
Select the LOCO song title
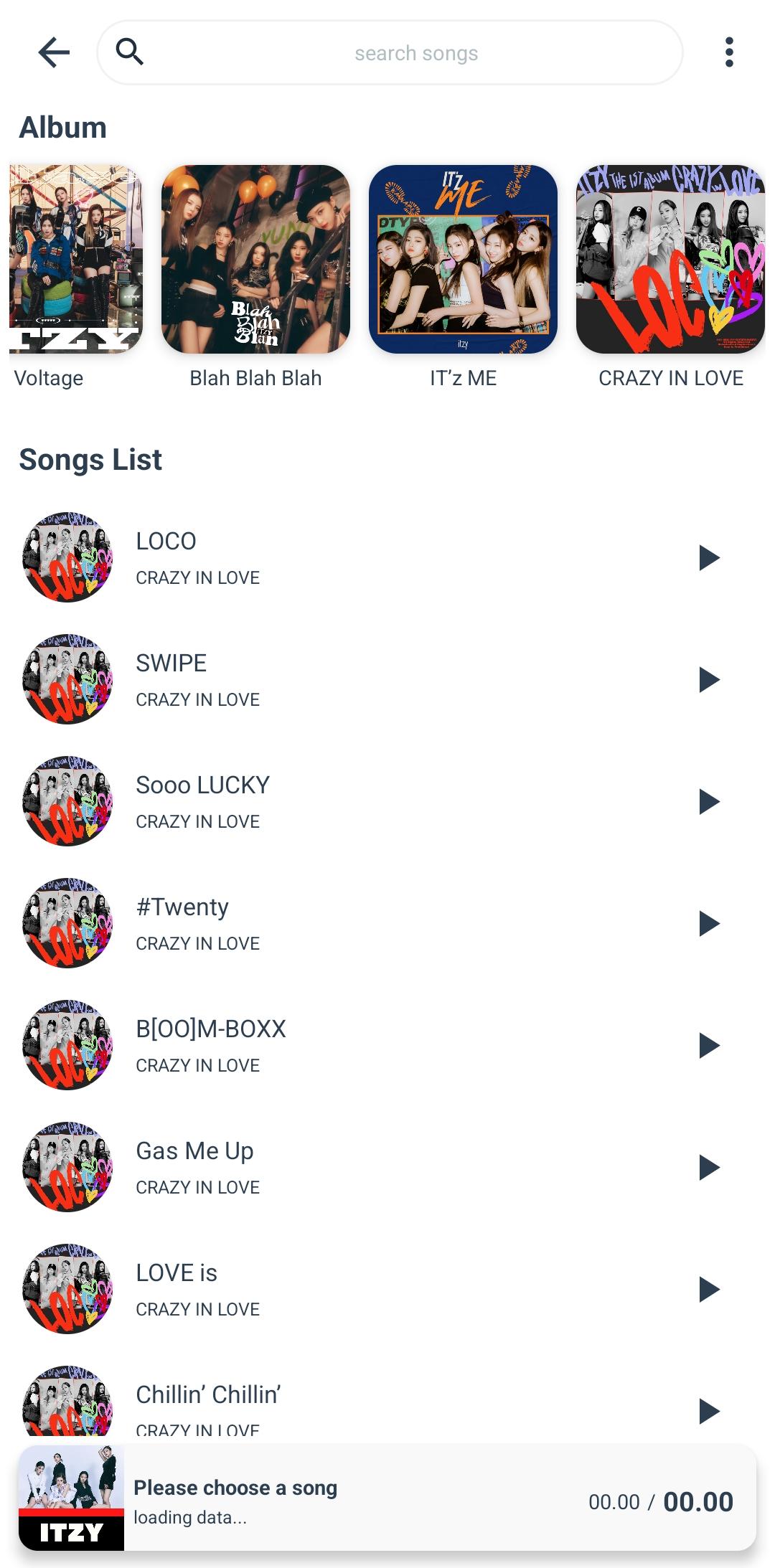coord(166,541)
